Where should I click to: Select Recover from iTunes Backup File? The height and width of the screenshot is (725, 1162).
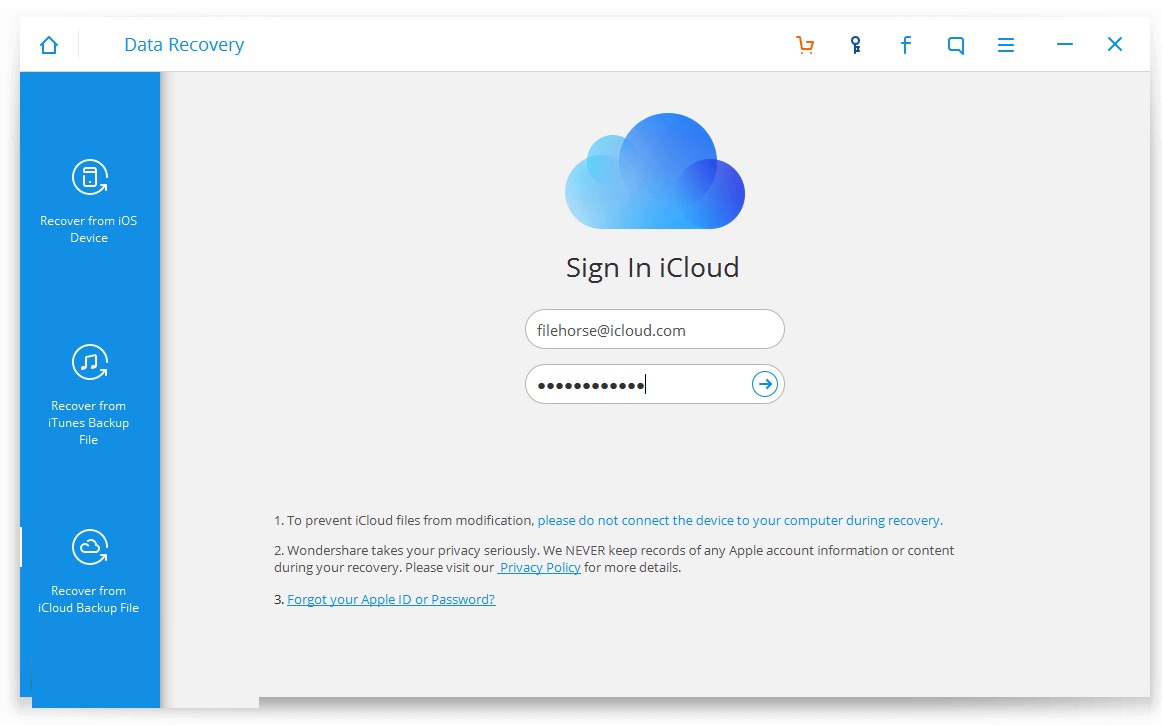click(89, 394)
